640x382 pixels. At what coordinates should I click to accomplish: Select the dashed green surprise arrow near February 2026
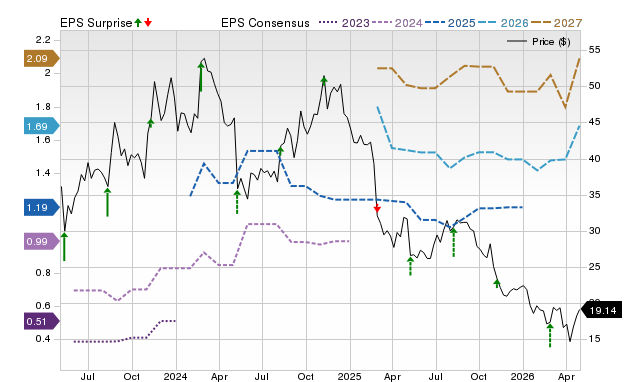[550, 335]
